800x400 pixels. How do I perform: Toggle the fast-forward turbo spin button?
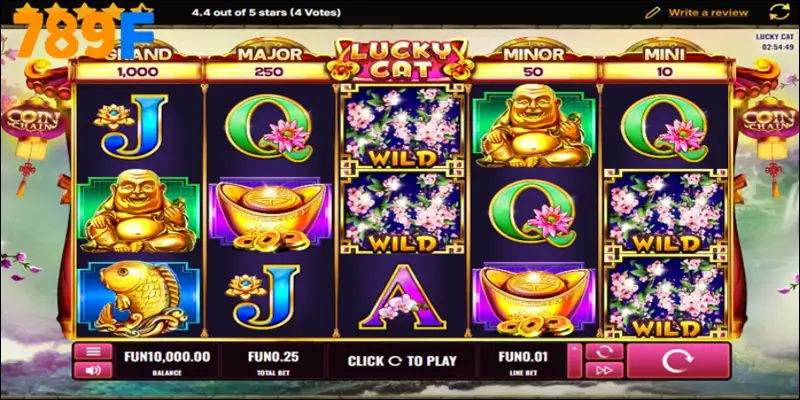[x=604, y=370]
